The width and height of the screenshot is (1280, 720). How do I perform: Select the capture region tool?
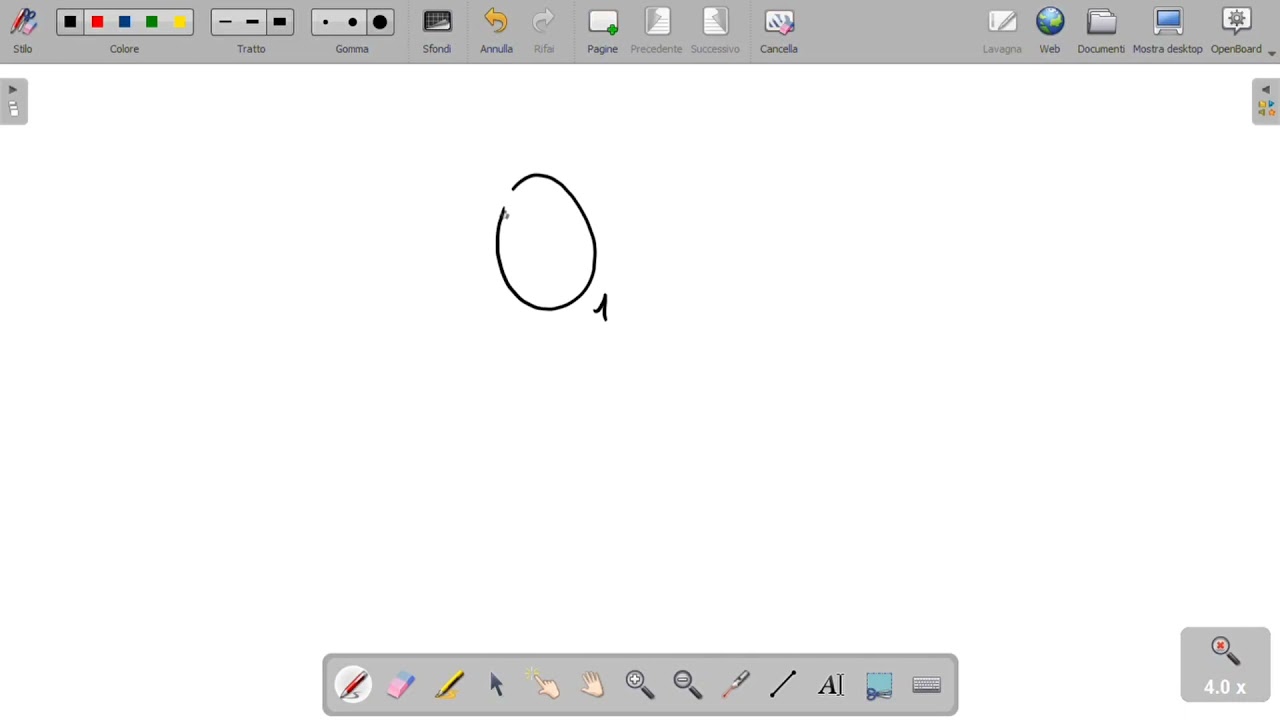coord(879,685)
